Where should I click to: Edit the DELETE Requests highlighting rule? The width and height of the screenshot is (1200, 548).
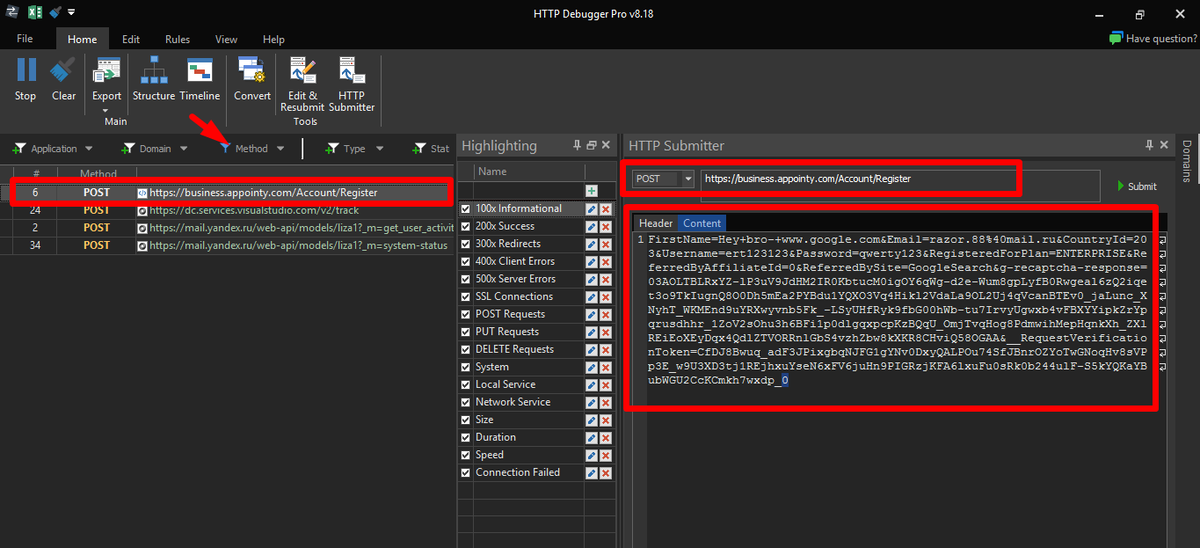click(x=592, y=349)
